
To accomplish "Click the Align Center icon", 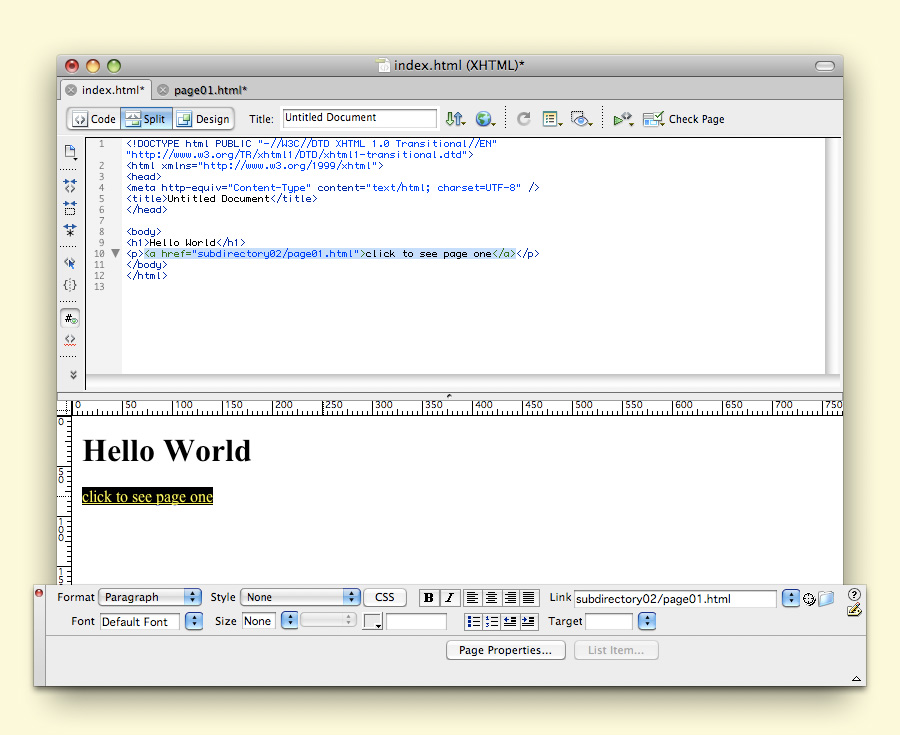I will click(492, 598).
